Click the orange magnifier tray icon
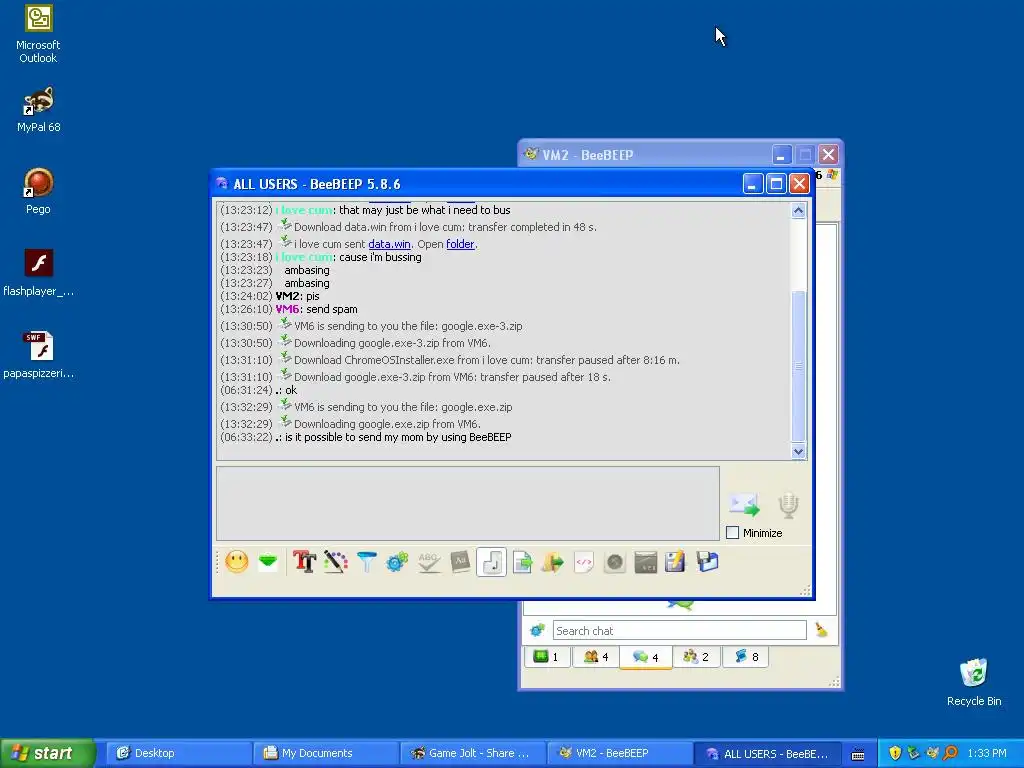This screenshot has width=1024, height=768. 950,754
